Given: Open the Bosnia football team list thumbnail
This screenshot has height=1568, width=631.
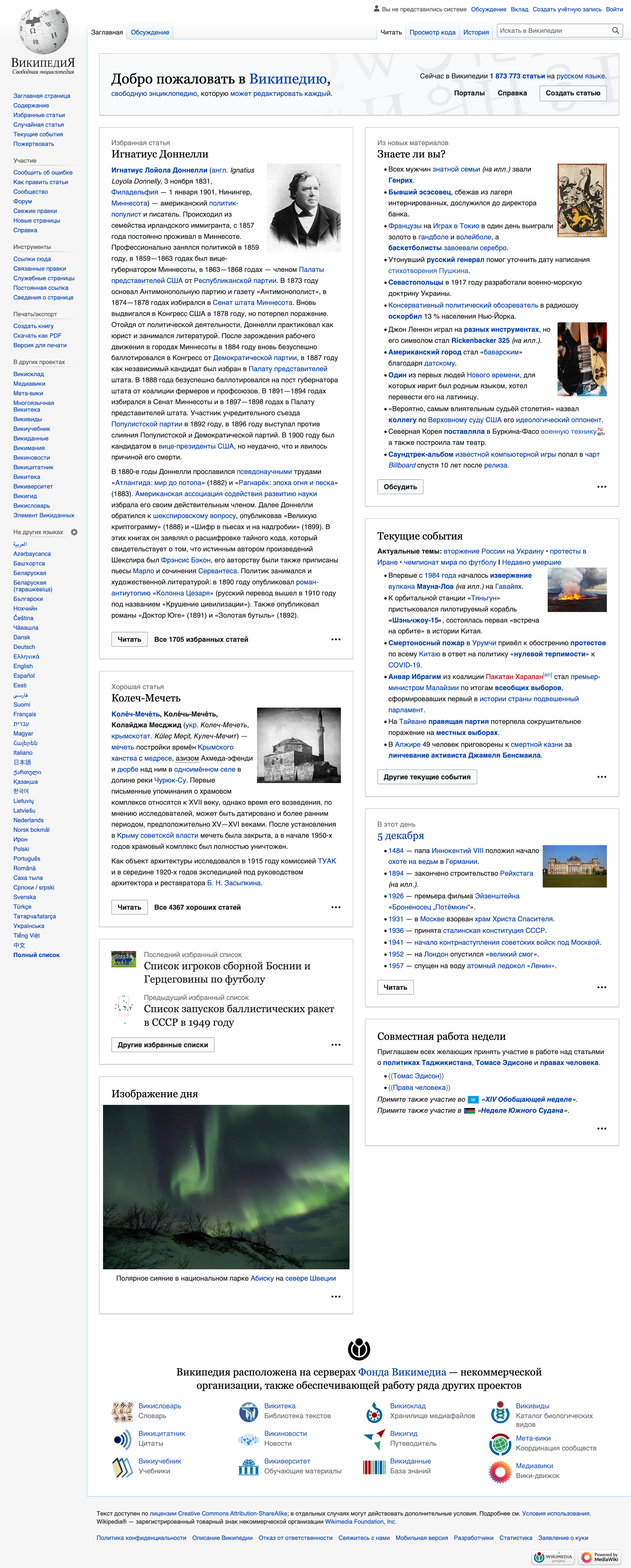Looking at the screenshot, I should coord(124,959).
